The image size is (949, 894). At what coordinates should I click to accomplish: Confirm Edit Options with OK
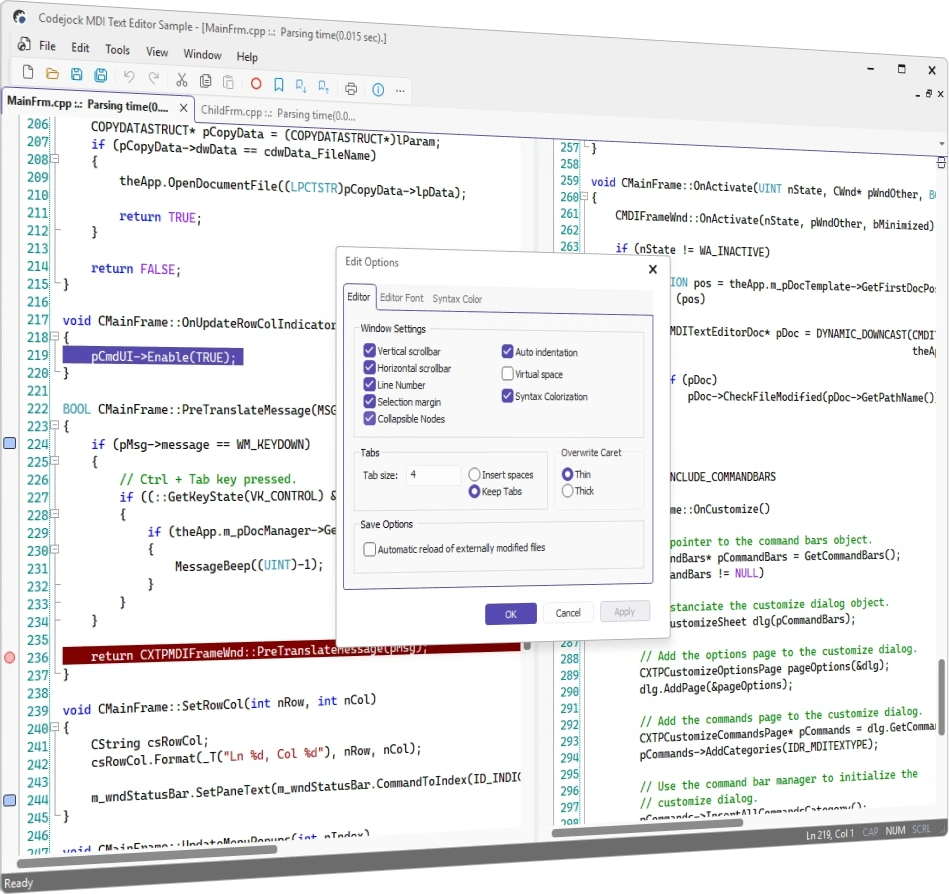pos(511,614)
